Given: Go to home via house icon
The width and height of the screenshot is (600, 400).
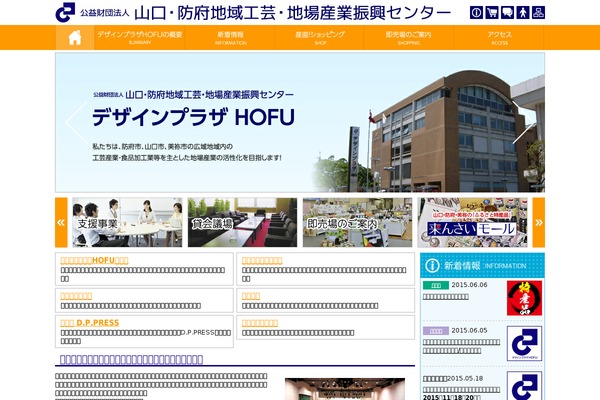Looking at the screenshot, I should coord(75,38).
